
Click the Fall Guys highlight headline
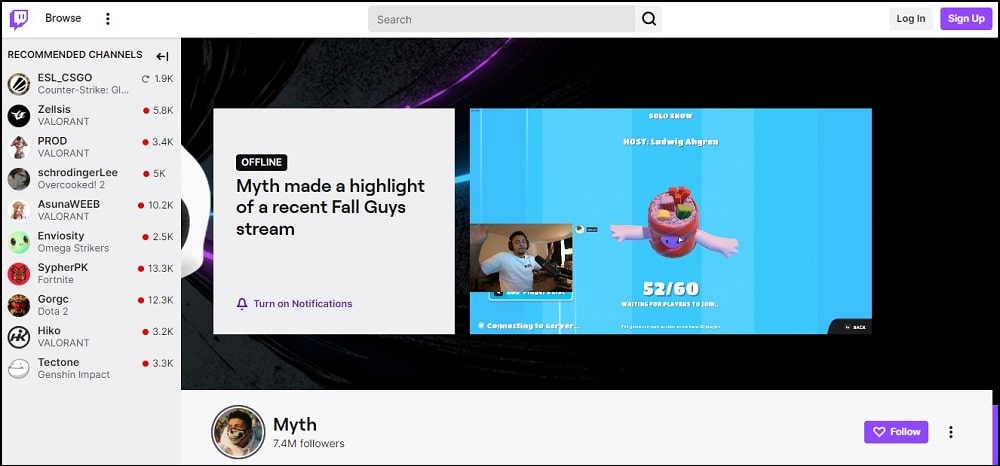click(x=330, y=207)
